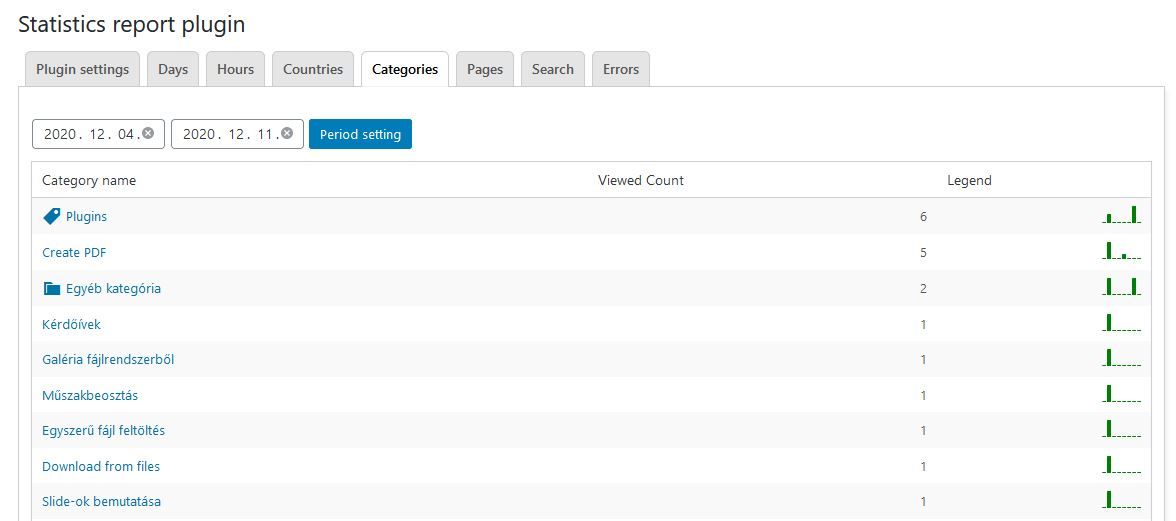1176x521 pixels.
Task: Click the tag icon beside Plugins
Action: (52, 216)
